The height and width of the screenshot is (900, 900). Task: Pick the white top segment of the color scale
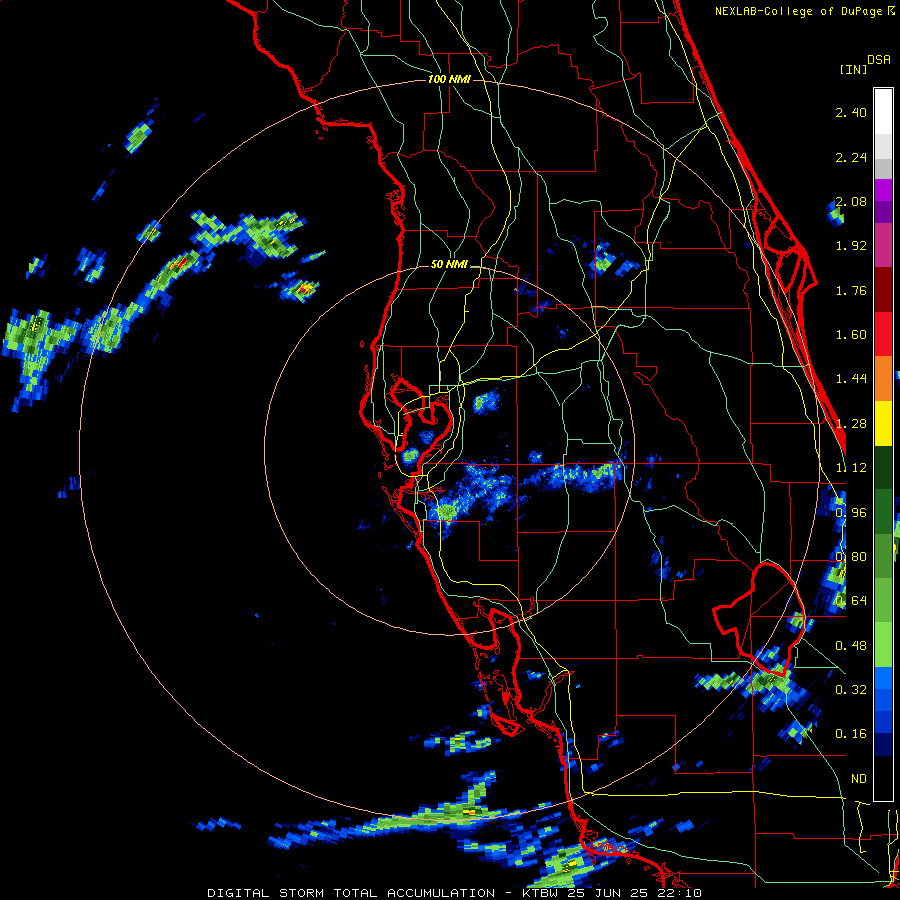(x=883, y=111)
